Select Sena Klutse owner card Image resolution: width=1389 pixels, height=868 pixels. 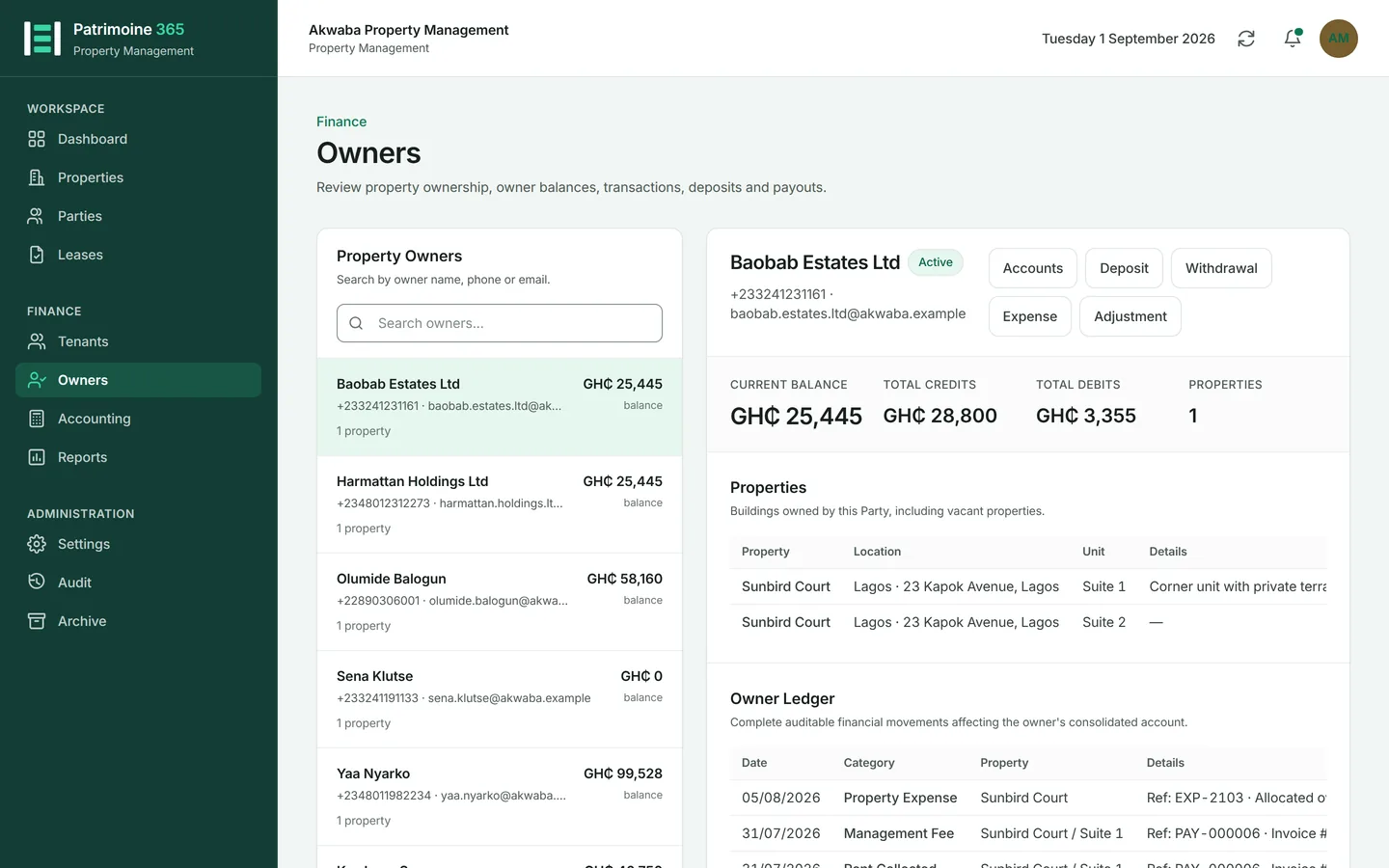tap(500, 699)
